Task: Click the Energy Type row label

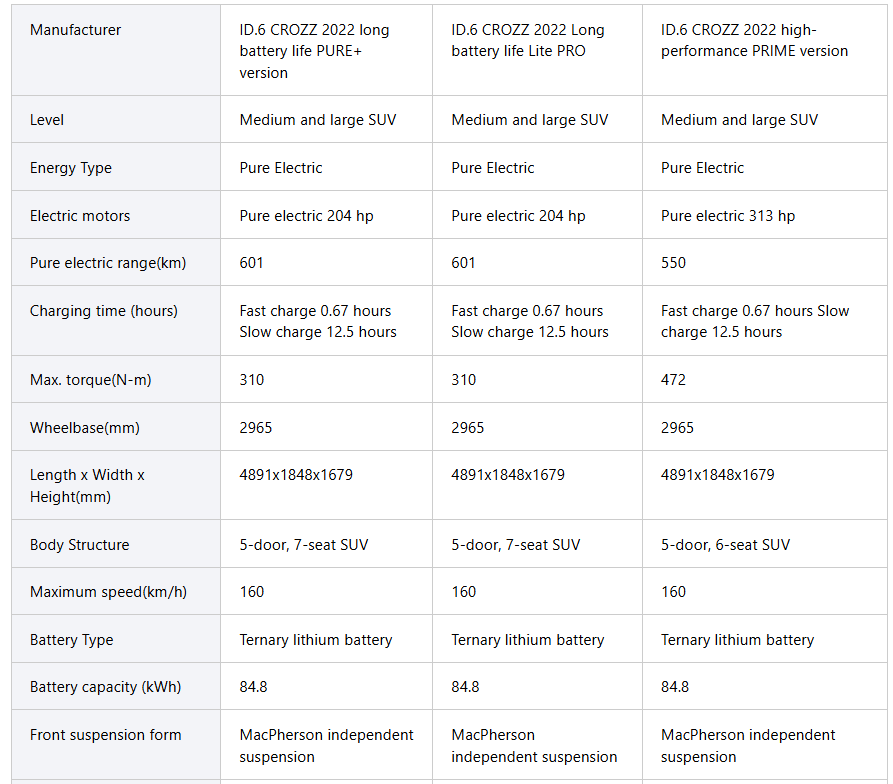Action: 71,168
